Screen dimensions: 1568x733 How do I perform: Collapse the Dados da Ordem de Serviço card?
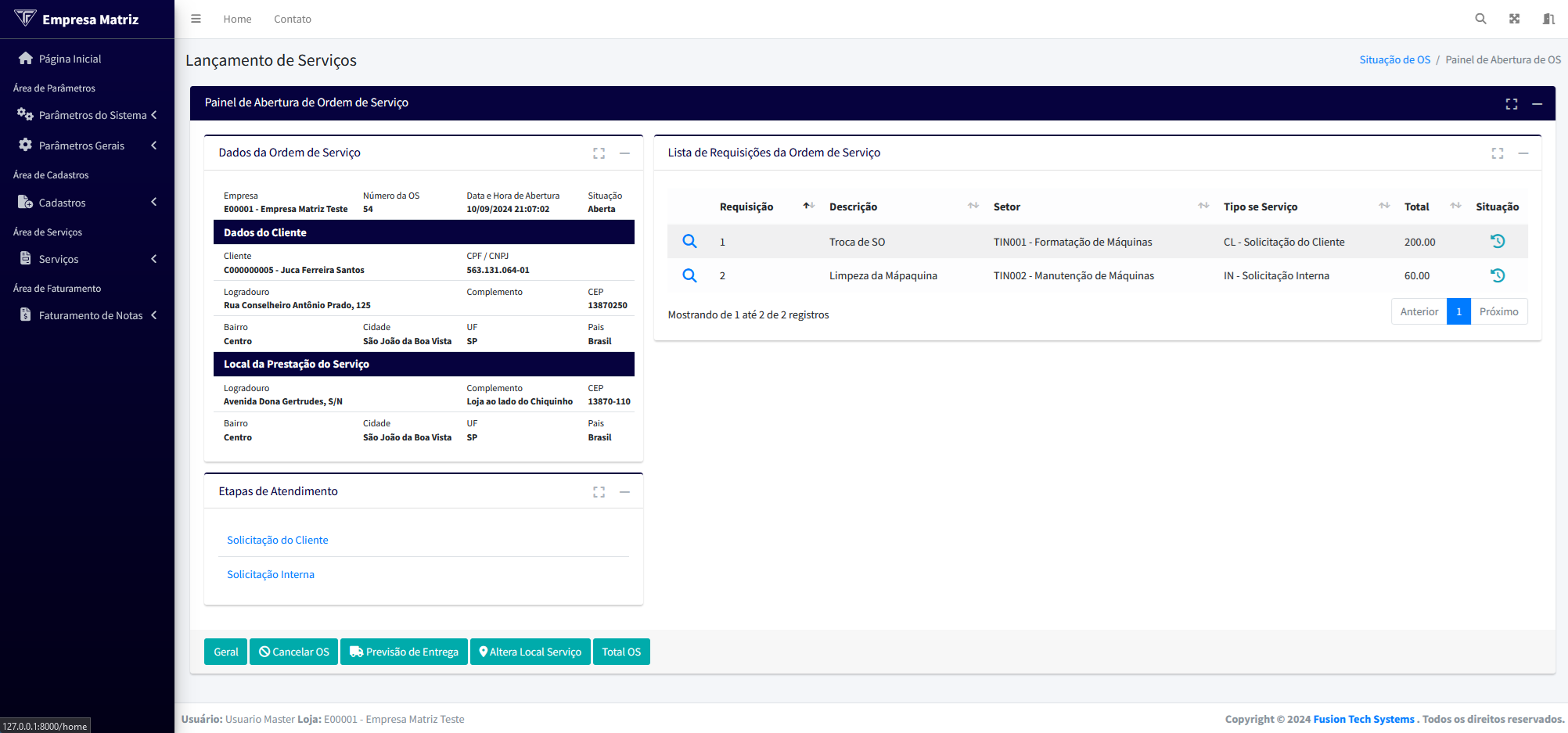pos(625,153)
